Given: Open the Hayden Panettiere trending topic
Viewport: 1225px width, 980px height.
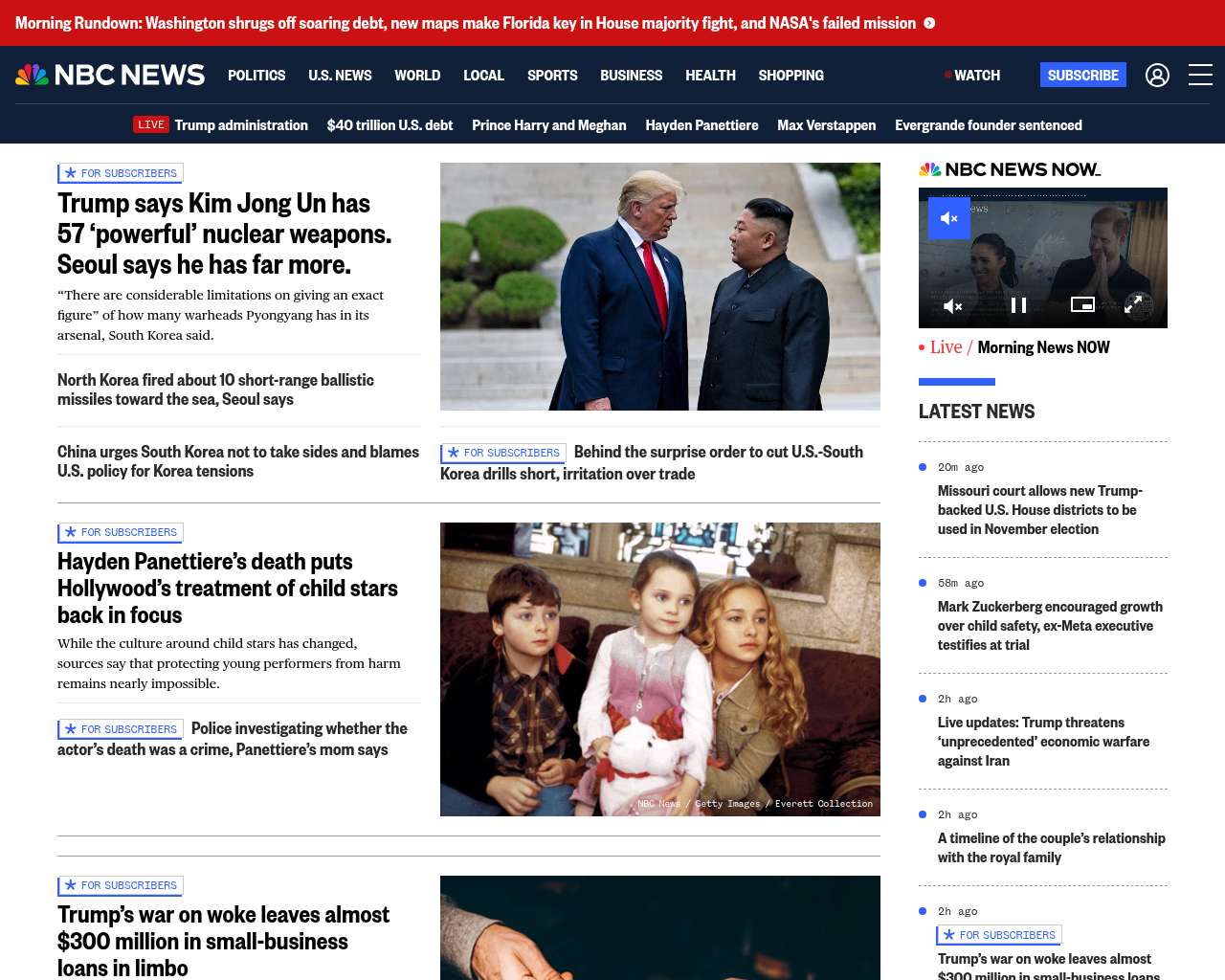Looking at the screenshot, I should click(702, 124).
